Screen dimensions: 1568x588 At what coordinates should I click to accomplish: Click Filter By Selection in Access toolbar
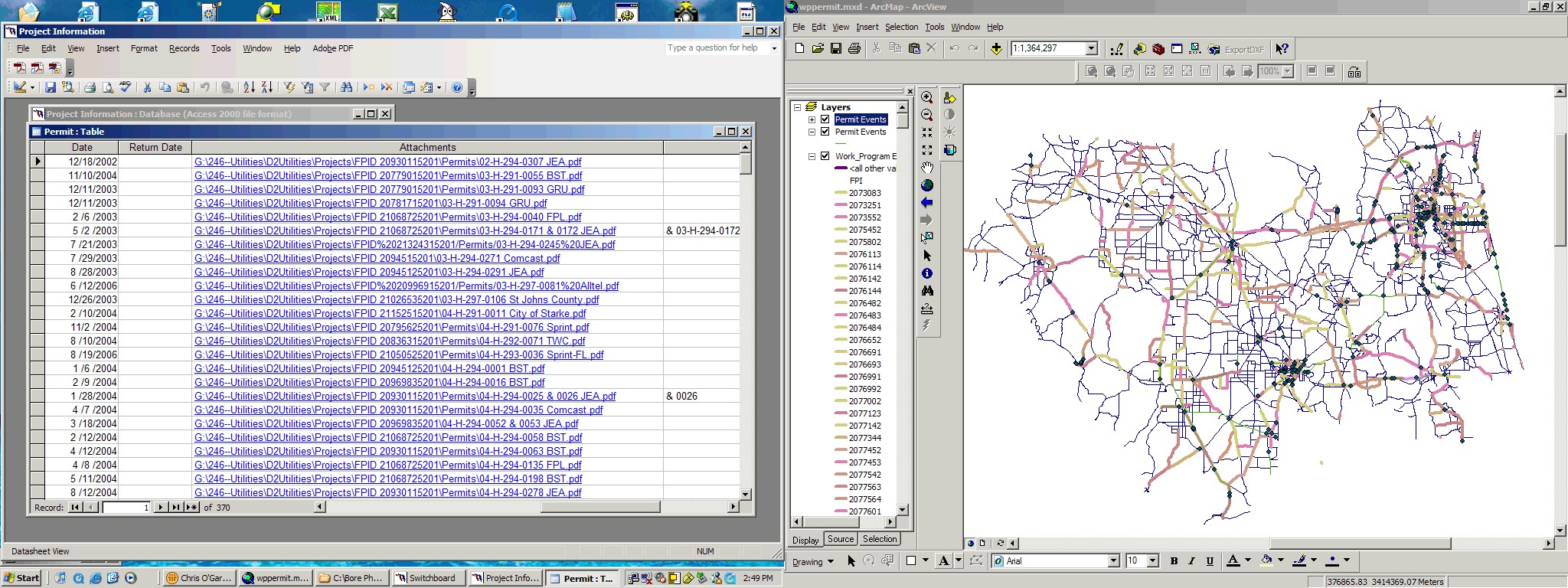click(289, 87)
